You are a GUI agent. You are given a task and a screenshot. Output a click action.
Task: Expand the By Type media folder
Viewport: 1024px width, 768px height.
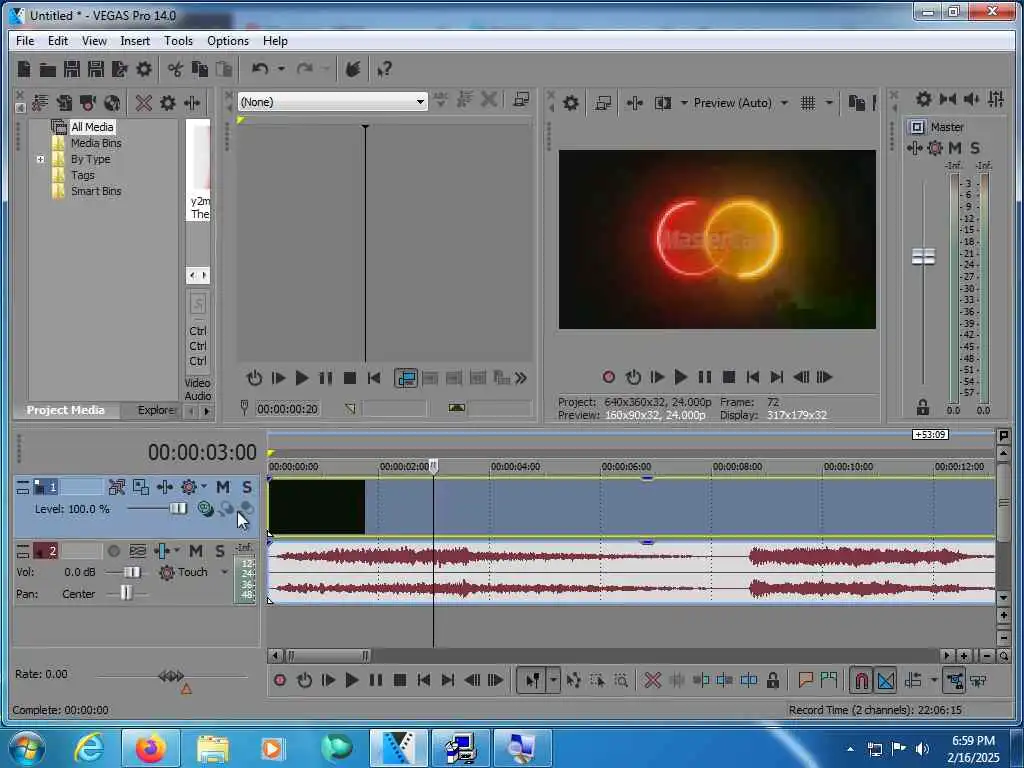[40, 159]
